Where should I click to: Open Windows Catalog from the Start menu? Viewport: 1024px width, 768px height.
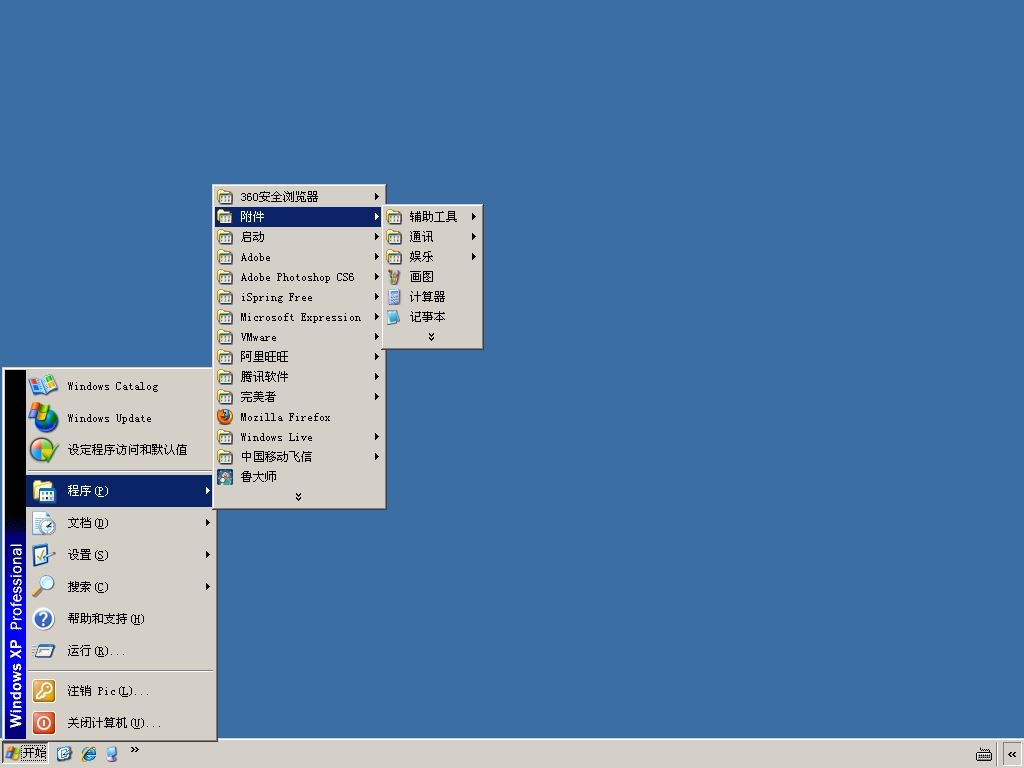click(120, 386)
